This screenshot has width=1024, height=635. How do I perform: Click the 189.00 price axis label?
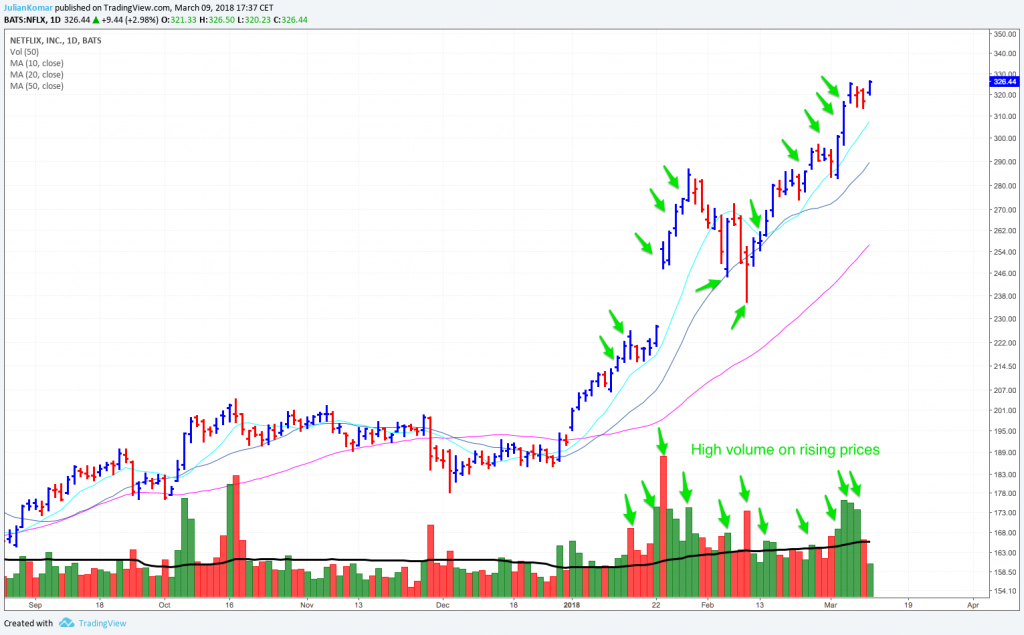1005,452
